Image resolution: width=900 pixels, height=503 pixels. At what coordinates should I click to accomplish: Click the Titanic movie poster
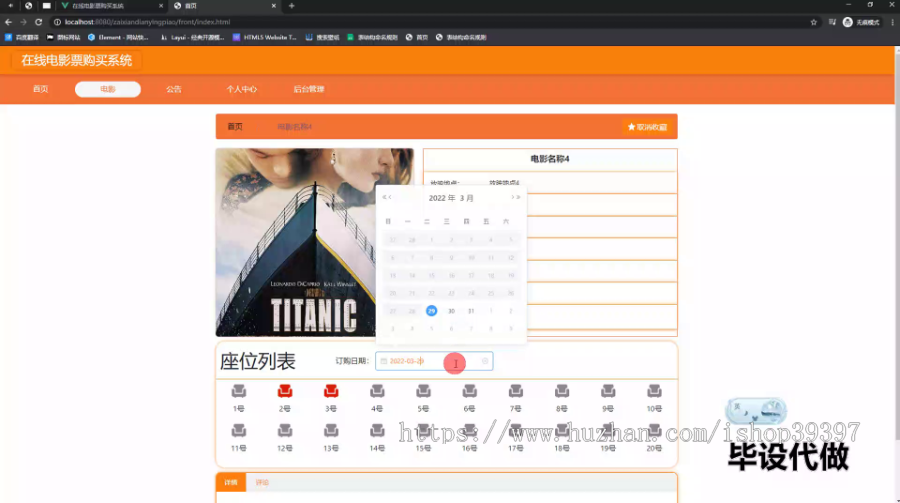pos(315,242)
